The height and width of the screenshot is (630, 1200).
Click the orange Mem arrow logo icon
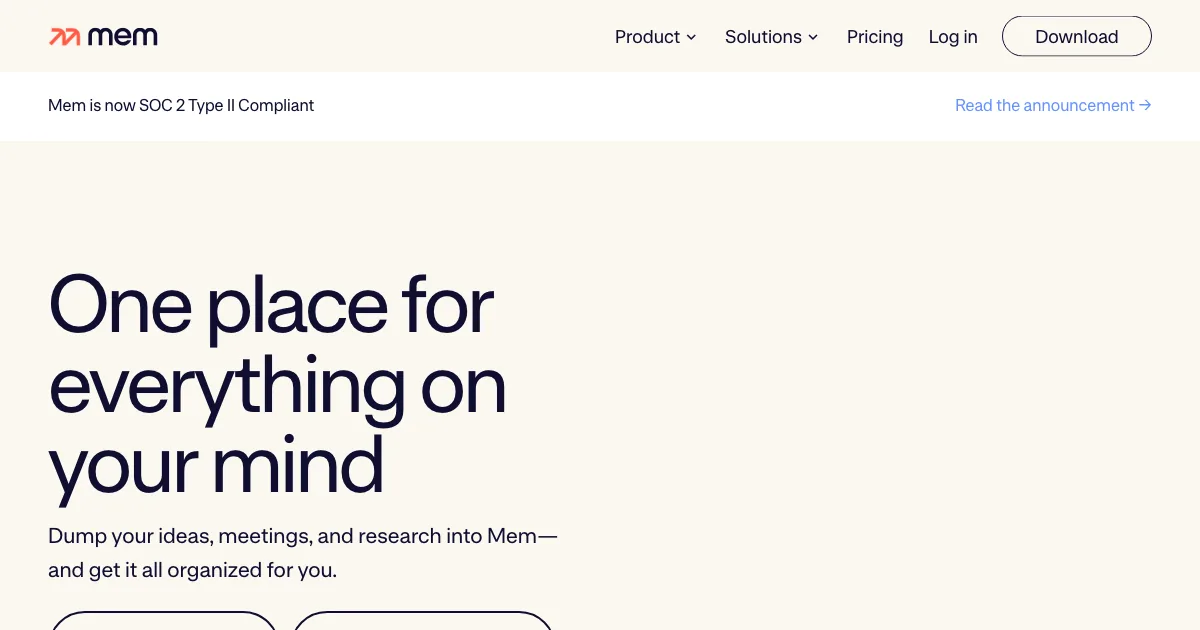point(65,37)
